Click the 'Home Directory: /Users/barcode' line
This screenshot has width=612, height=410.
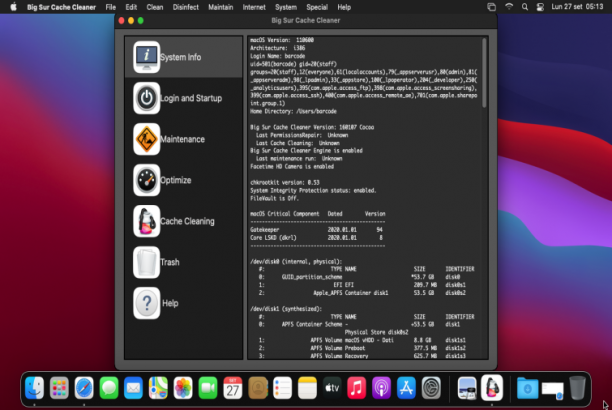(293, 111)
